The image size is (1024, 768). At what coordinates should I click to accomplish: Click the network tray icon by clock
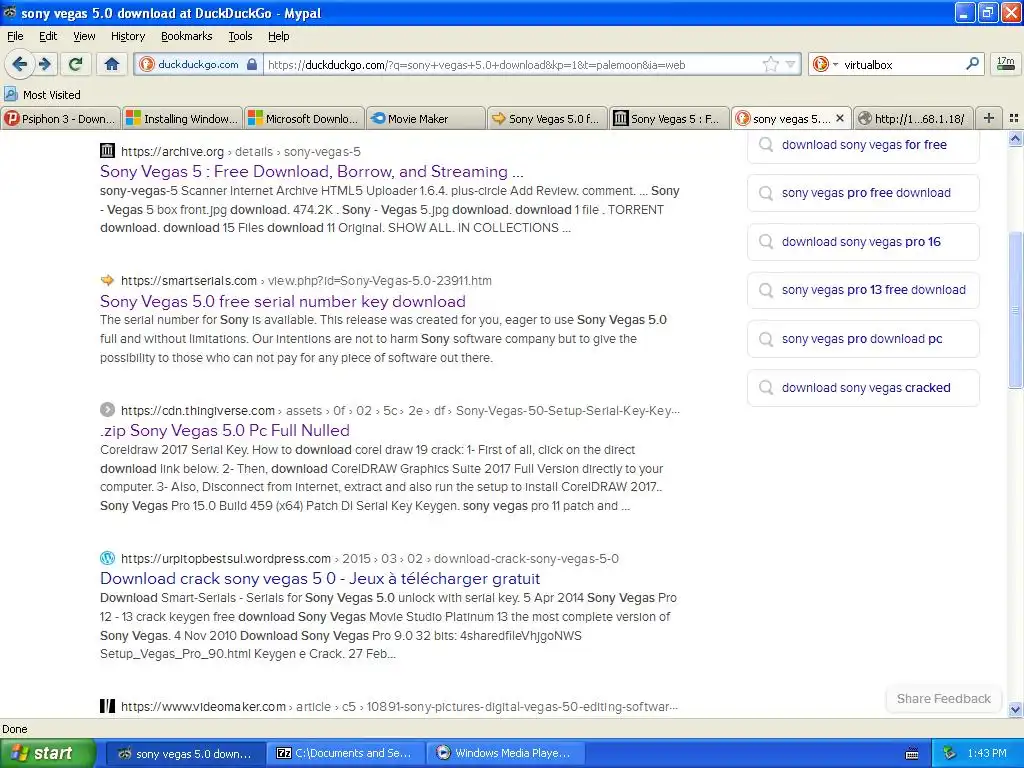tap(950, 753)
